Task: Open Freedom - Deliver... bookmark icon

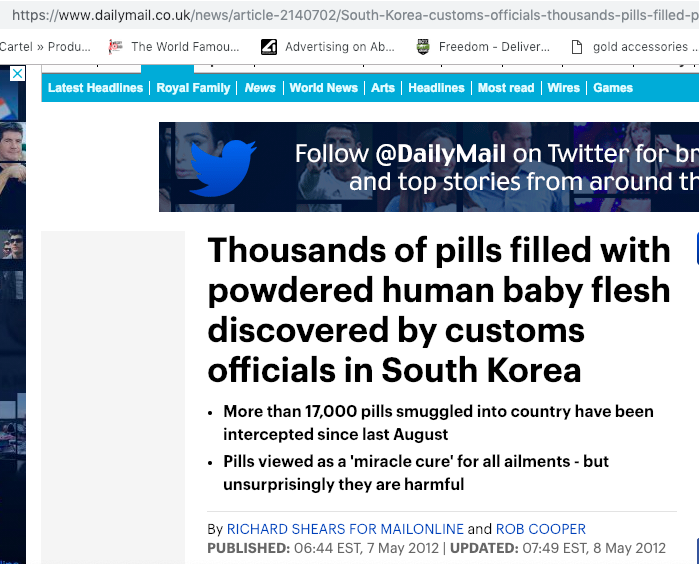Action: [x=423, y=47]
